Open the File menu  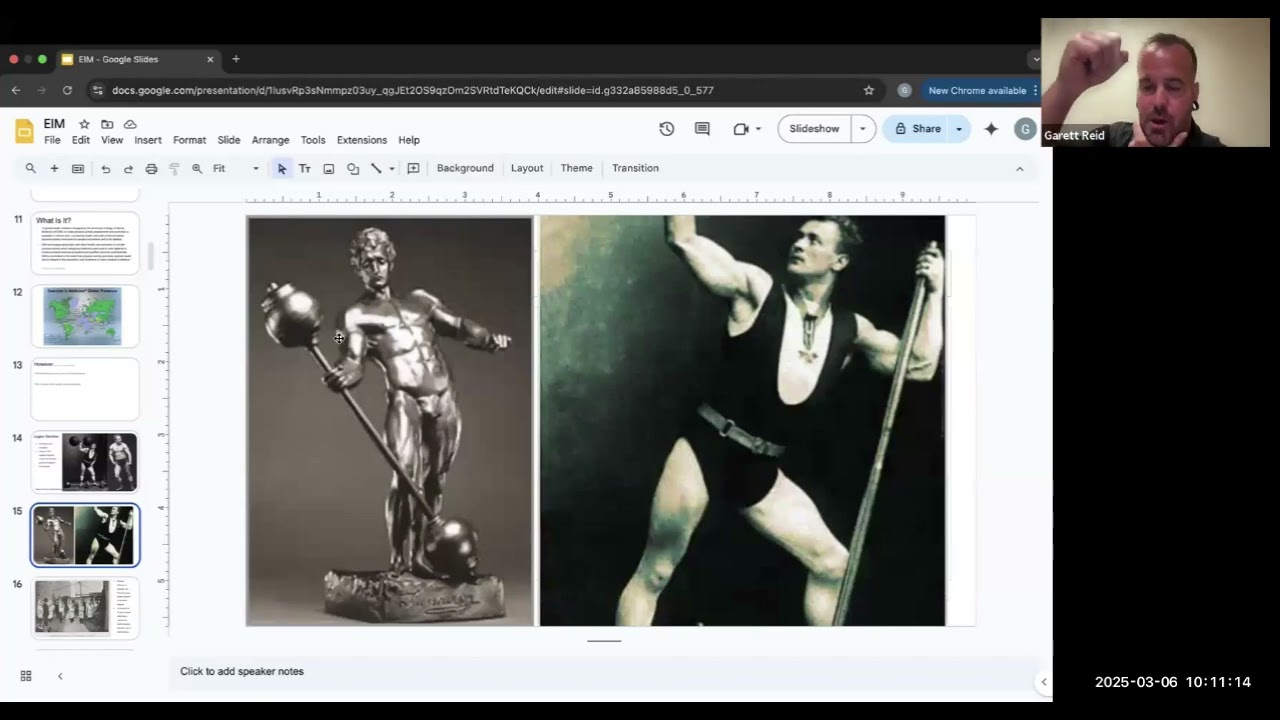click(52, 140)
